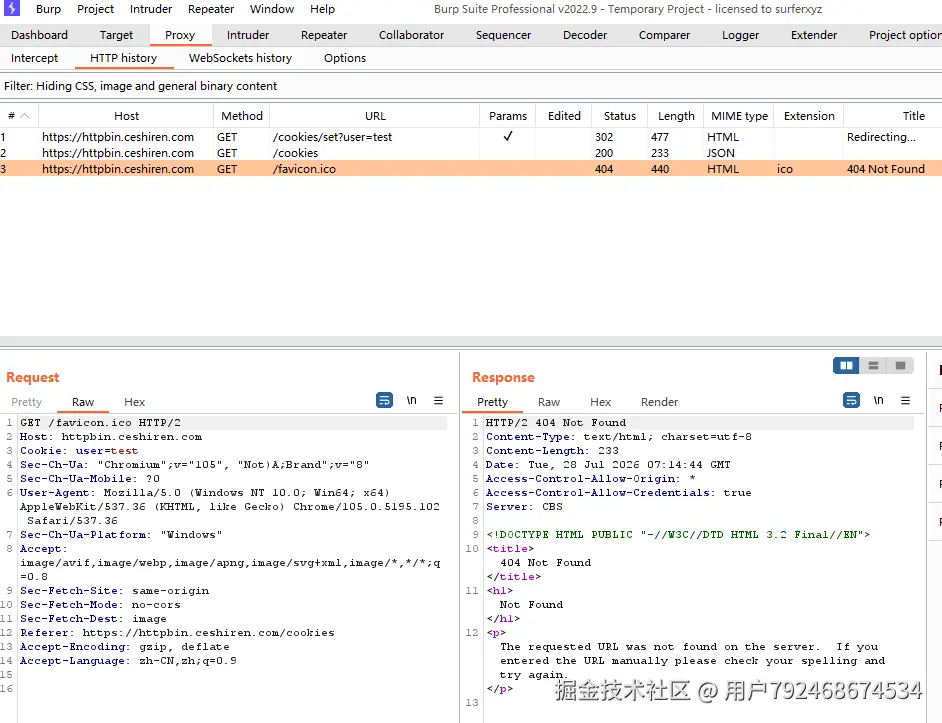Switch Response view to Raw
Screen dimensions: 942x723
click(548, 402)
